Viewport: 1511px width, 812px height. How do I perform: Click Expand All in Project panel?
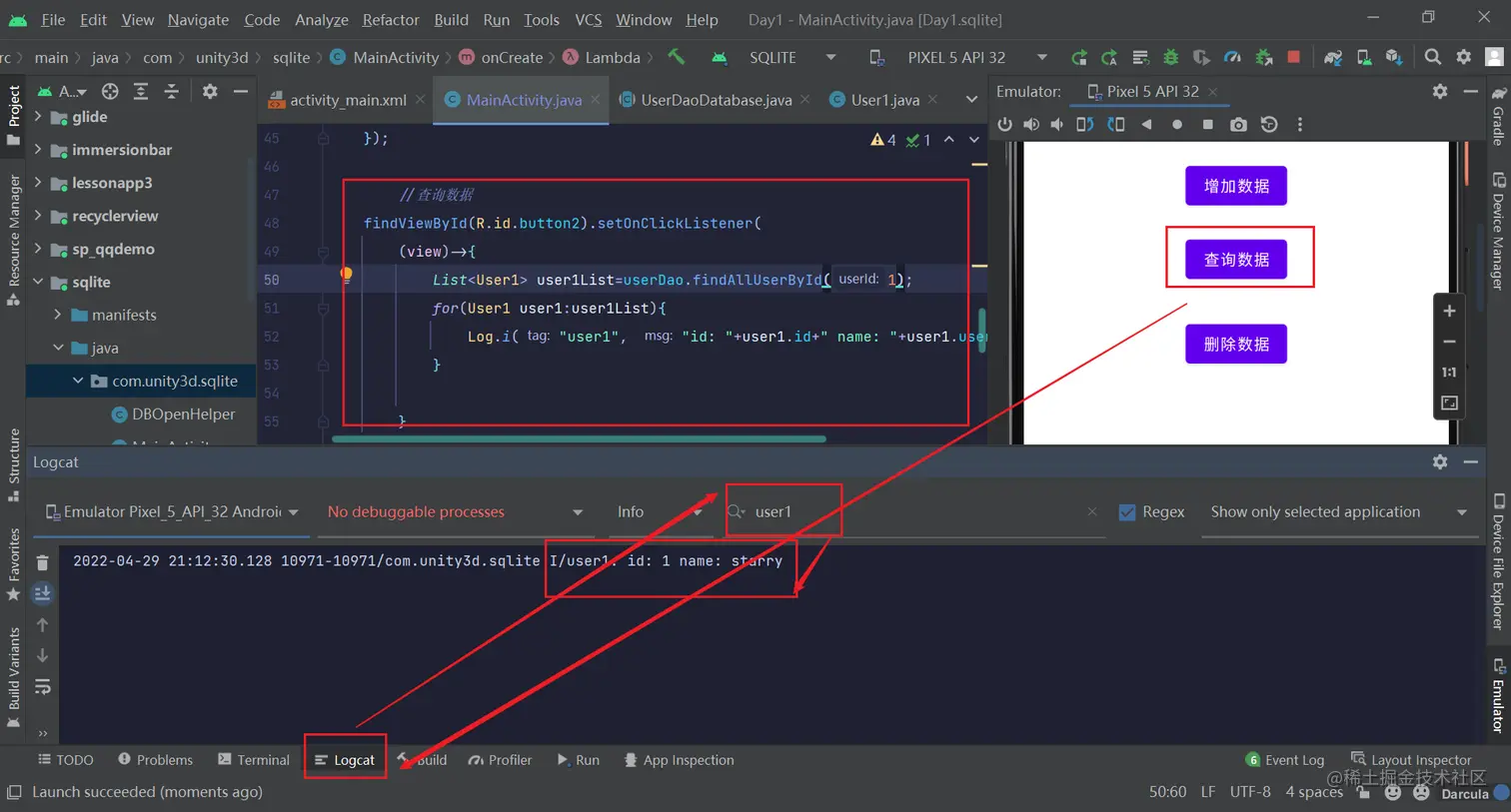coord(141,91)
